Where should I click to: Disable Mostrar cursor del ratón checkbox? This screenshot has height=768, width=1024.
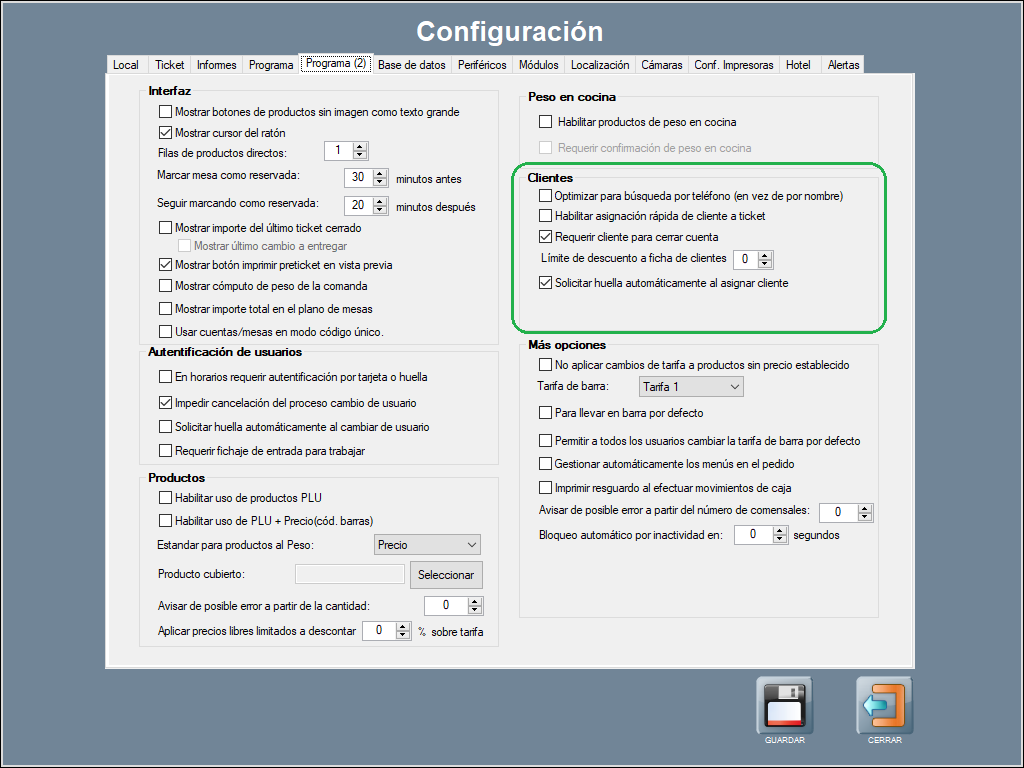[166, 132]
